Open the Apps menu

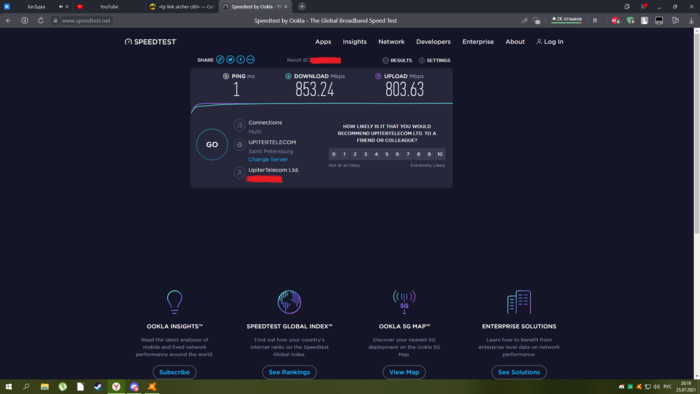coord(323,41)
